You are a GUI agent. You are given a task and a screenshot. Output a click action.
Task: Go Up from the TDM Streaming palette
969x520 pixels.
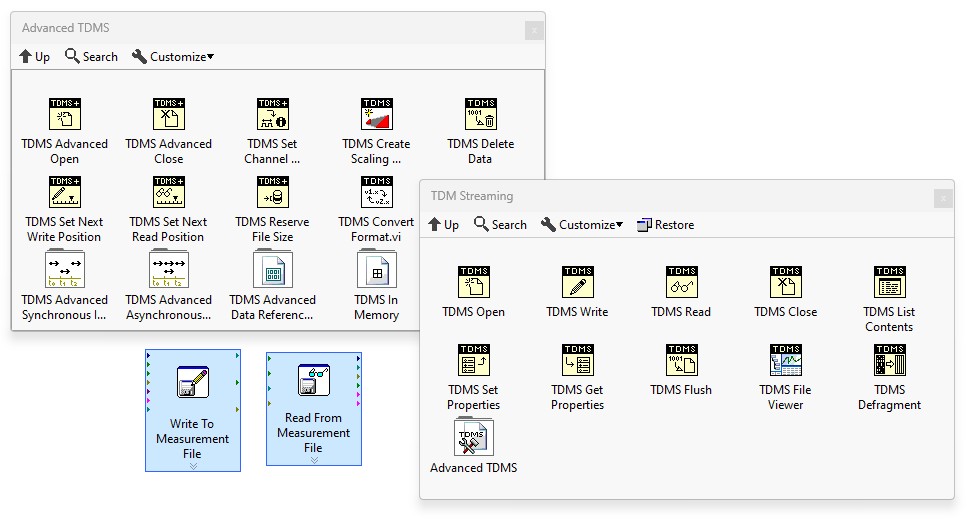click(444, 225)
